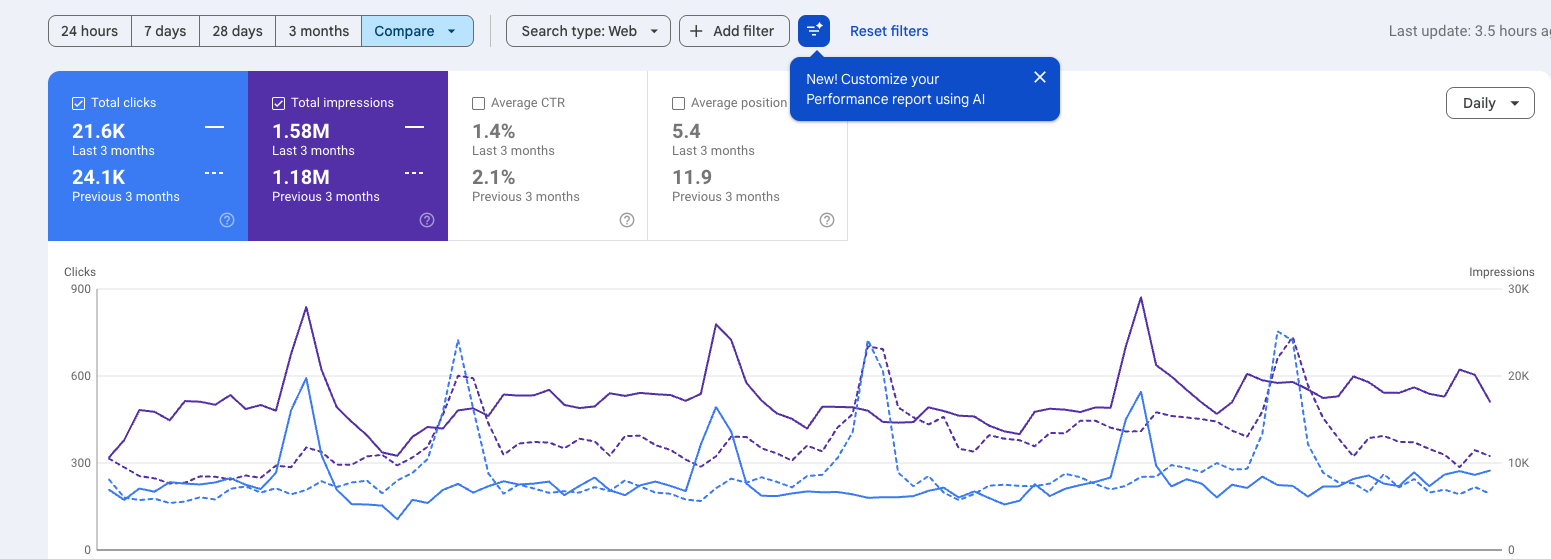The image size is (1551, 559).
Task: Click the 21.6K clicks value
Action: pyautogui.click(x=98, y=131)
